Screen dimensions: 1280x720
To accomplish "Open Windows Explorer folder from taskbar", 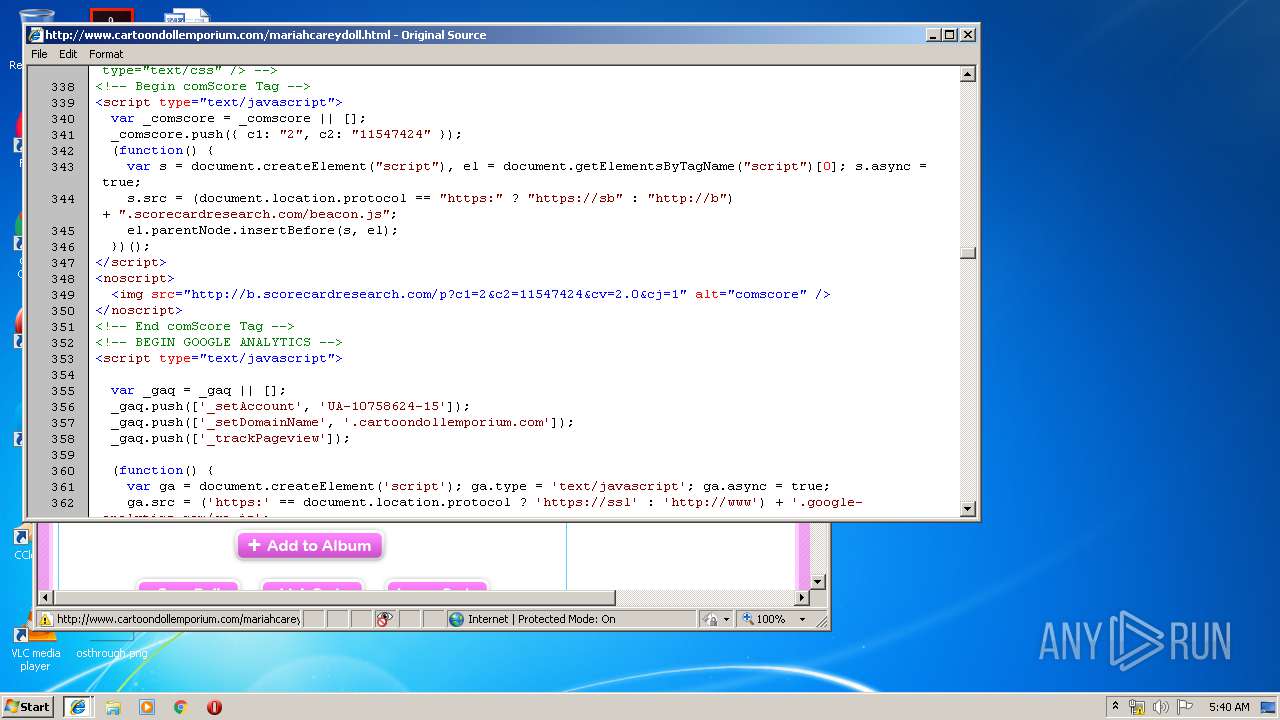I will [x=113, y=707].
